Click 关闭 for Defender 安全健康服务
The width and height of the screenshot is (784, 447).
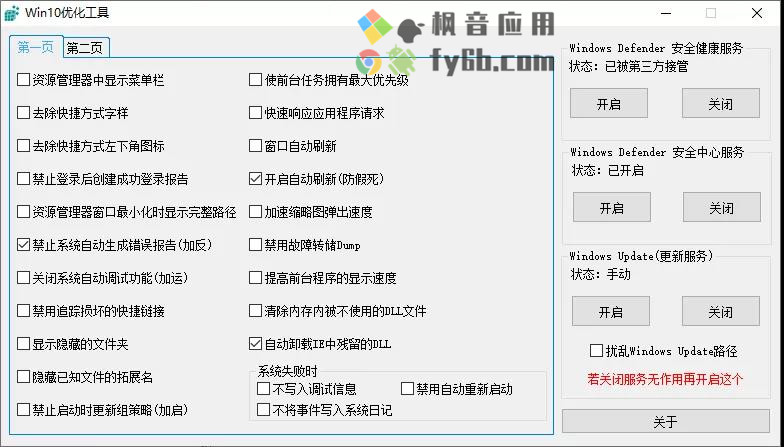(x=720, y=104)
